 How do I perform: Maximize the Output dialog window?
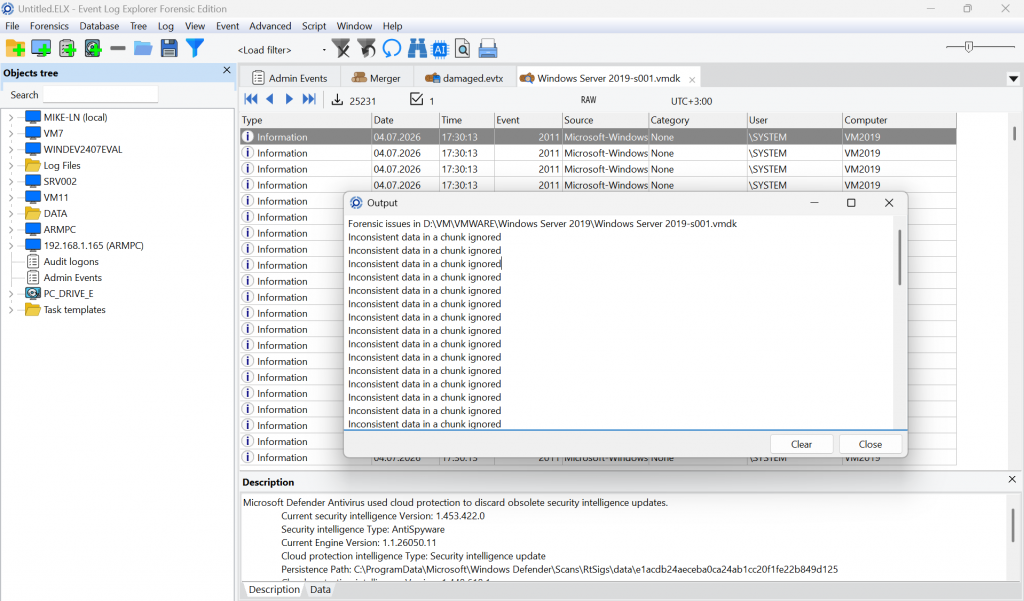tap(851, 203)
